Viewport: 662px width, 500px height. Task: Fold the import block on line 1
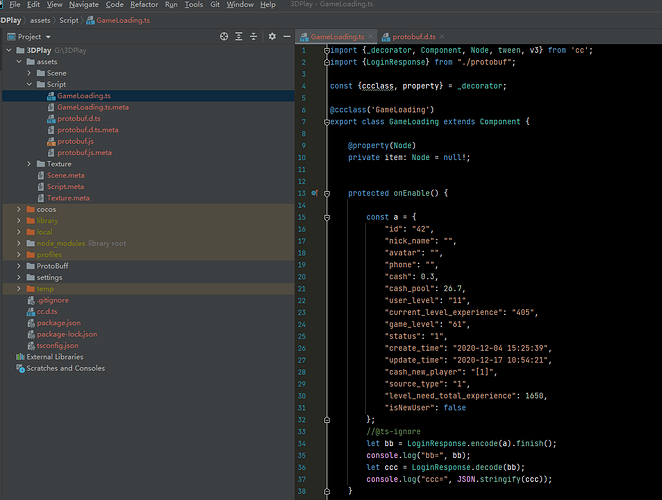coord(327,49)
